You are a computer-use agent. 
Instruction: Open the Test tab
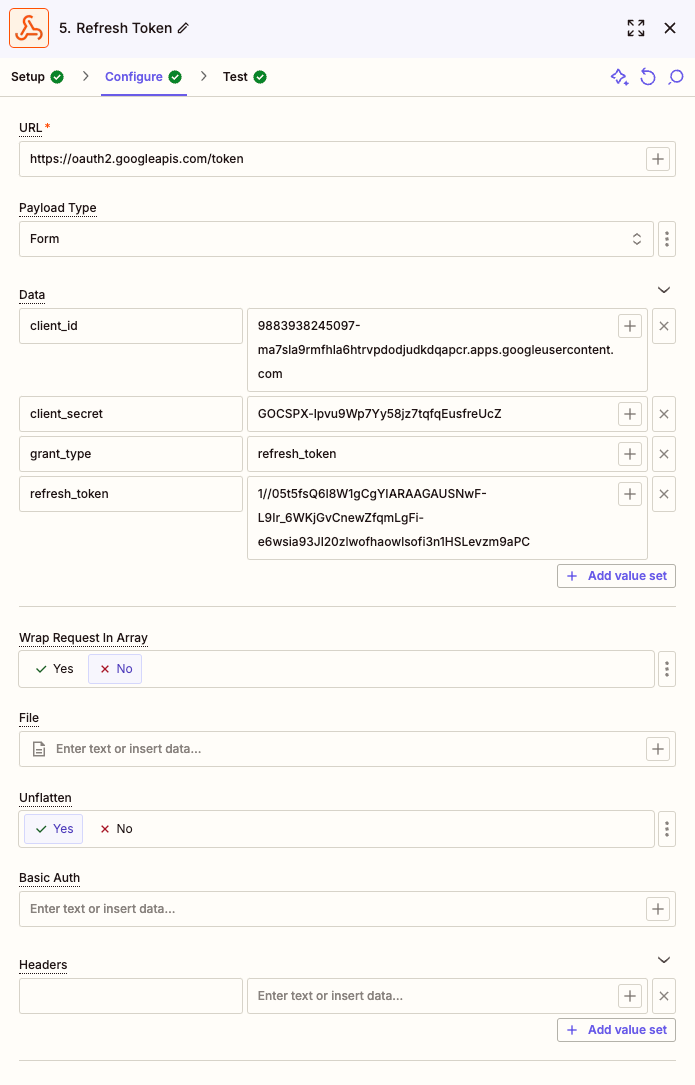click(235, 76)
